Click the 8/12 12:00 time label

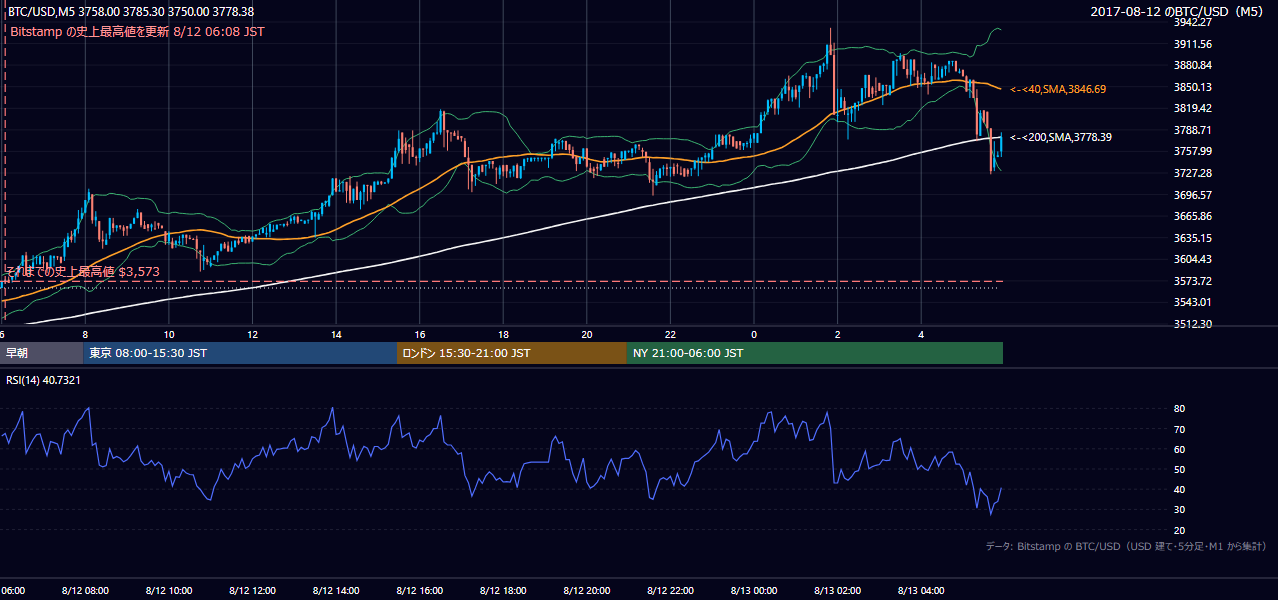[x=252, y=591]
